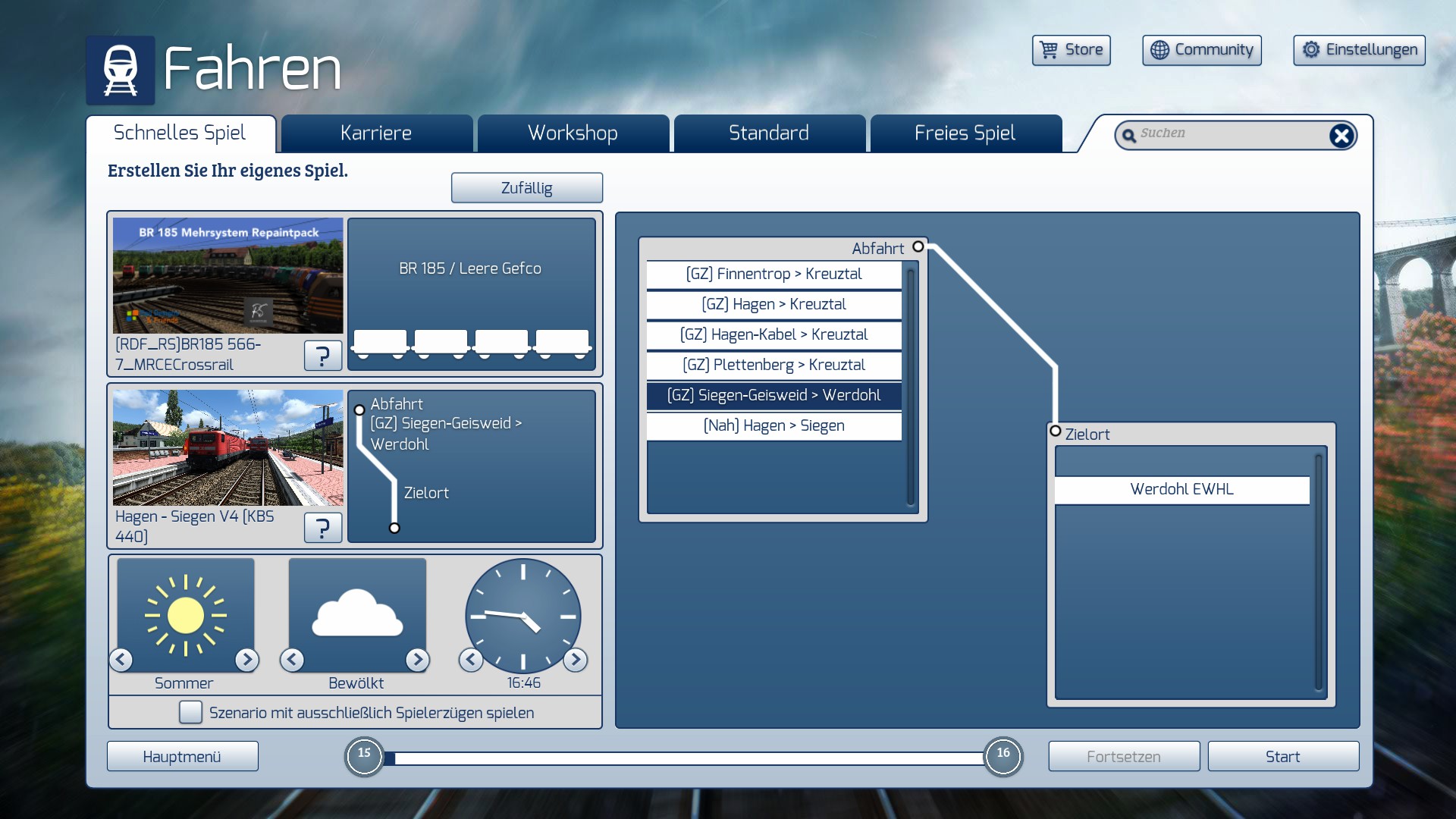The width and height of the screenshot is (1456, 819).
Task: Click the locomotive help question mark icon
Action: [x=322, y=355]
